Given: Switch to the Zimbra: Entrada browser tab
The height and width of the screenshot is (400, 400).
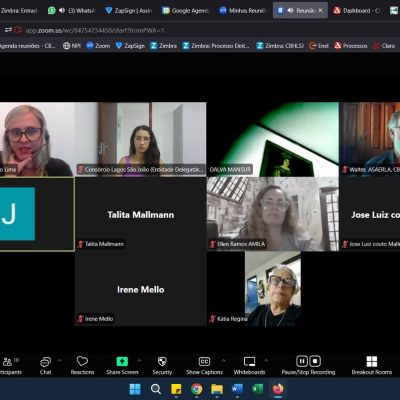Looking at the screenshot, I should (20, 11).
